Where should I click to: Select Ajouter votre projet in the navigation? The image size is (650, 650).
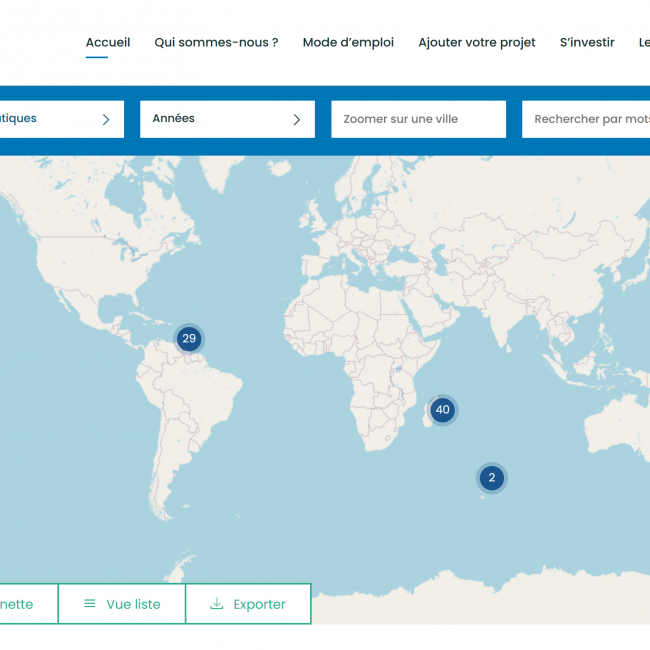(x=477, y=42)
